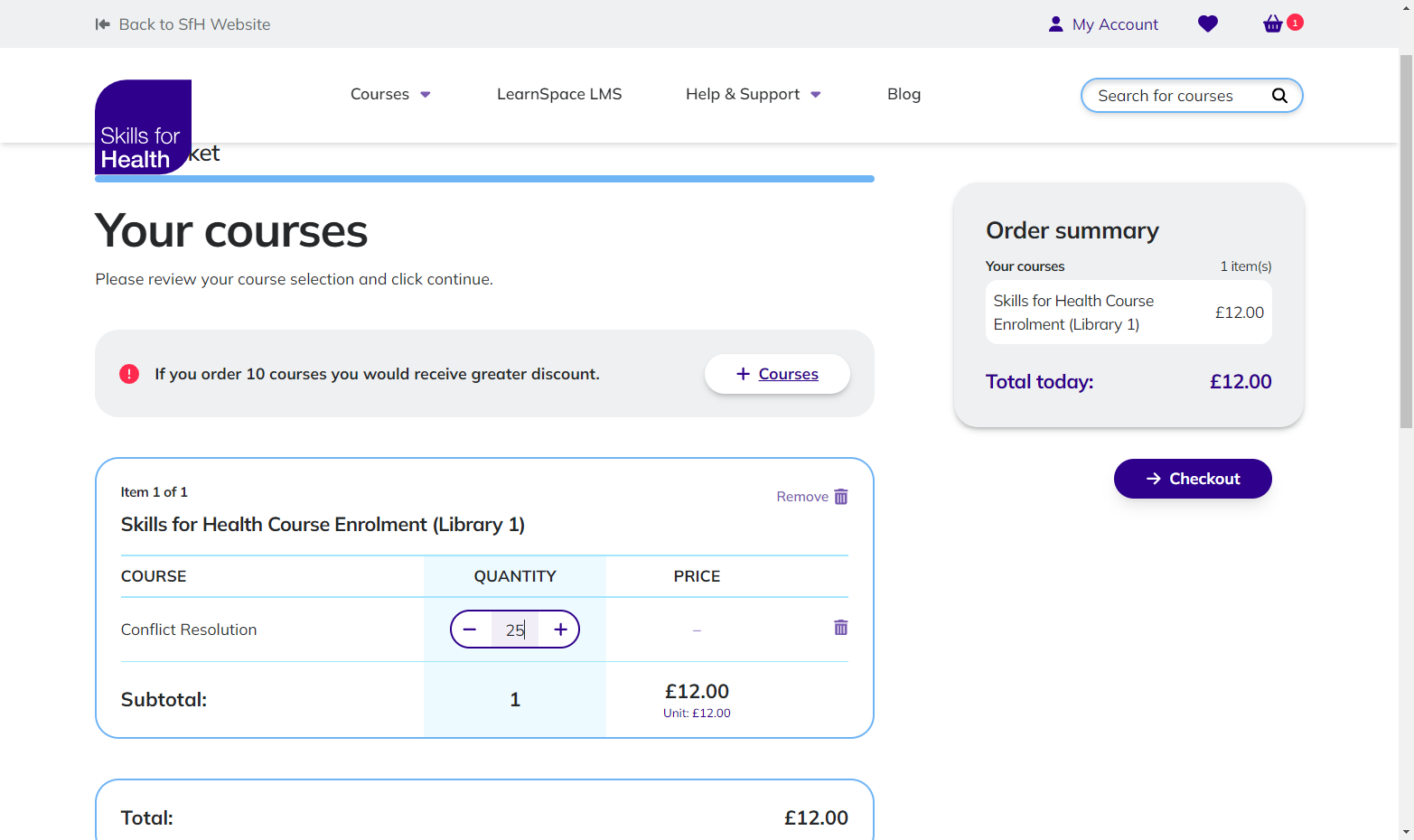Follow the Back to SfH Website link
The height and width of the screenshot is (840, 1414).
coord(183,24)
